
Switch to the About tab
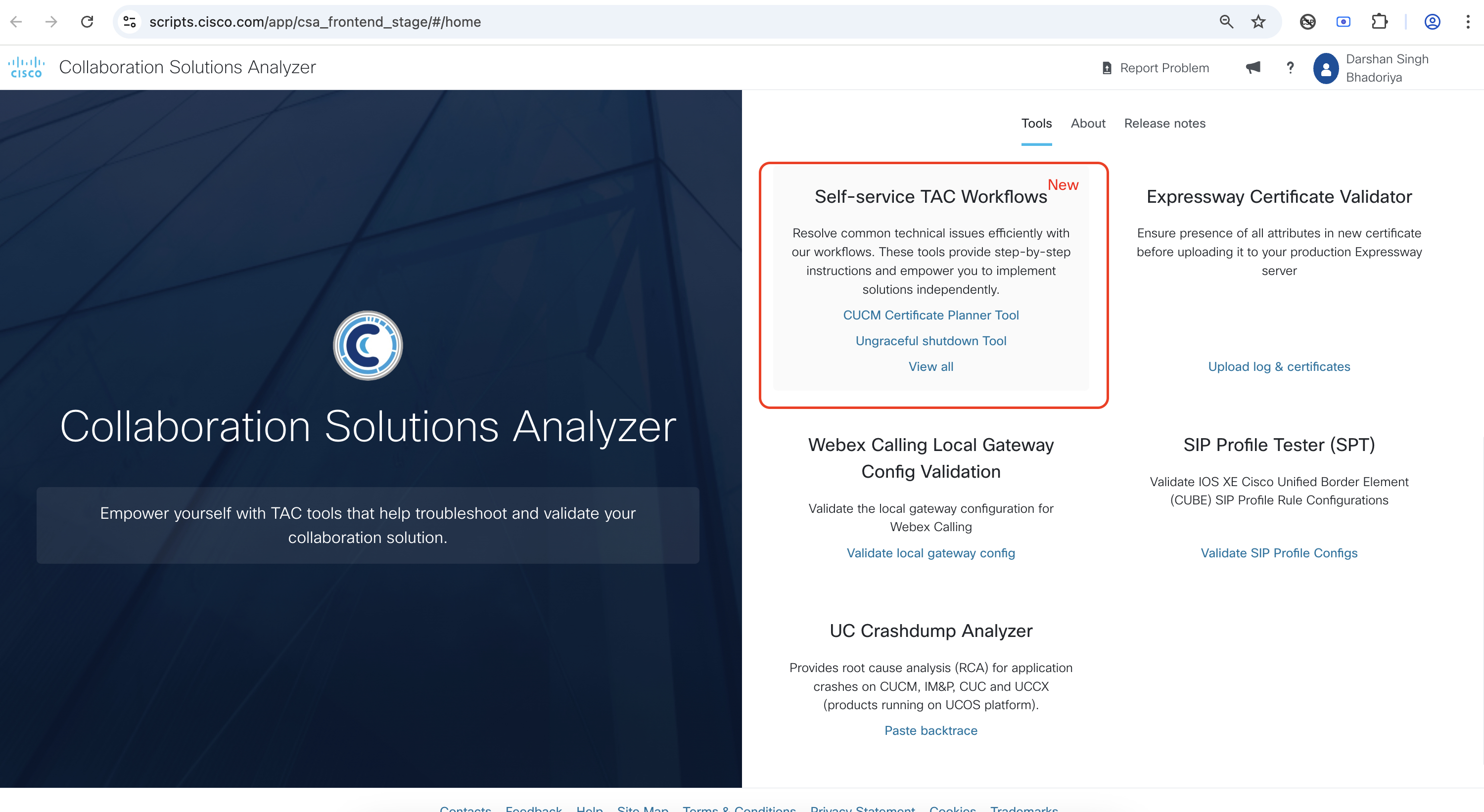(x=1088, y=123)
